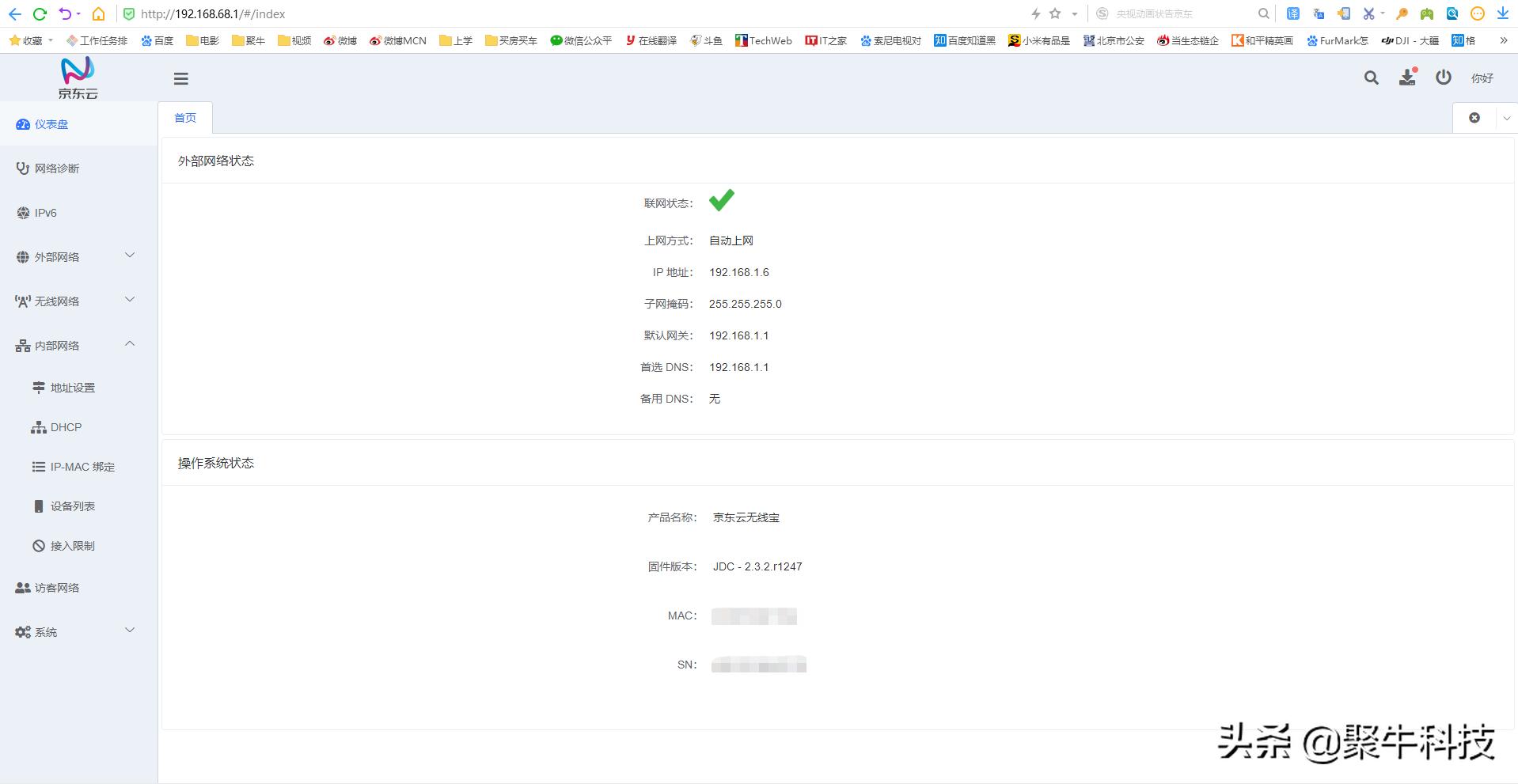
Task: Open the router search magnifier icon
Action: click(1372, 78)
